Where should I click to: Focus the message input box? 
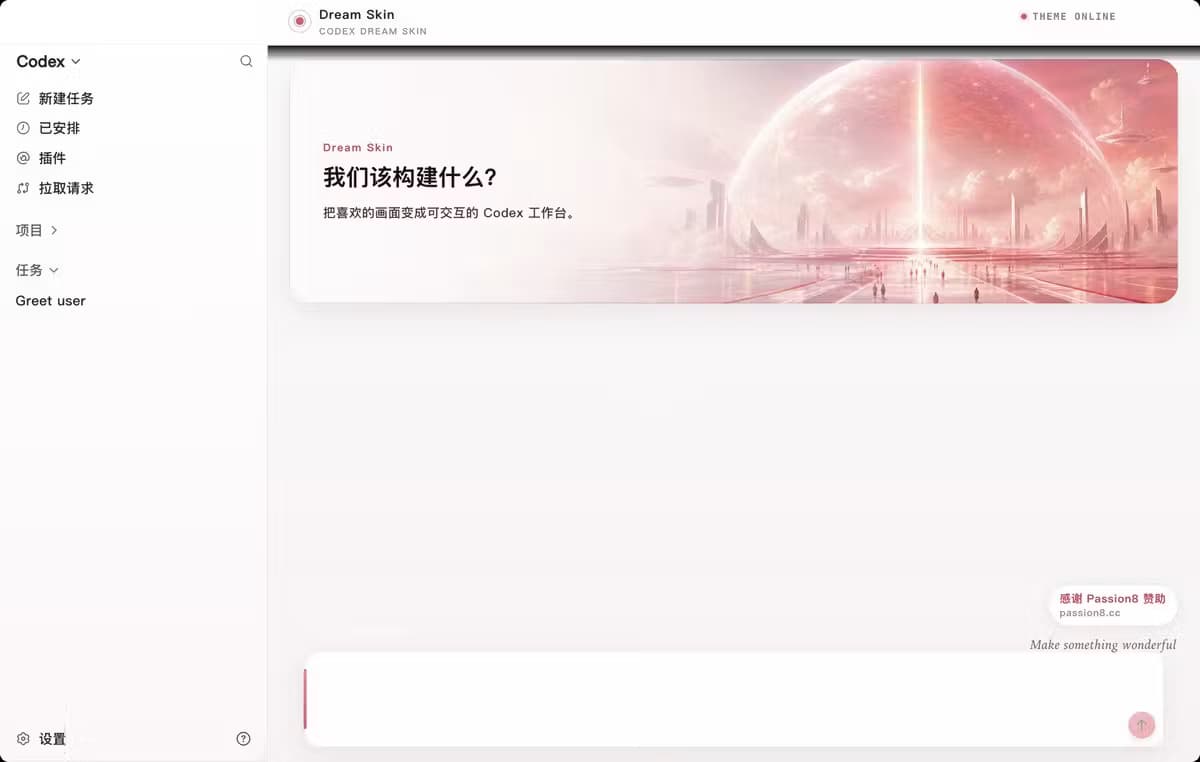pyautogui.click(x=734, y=699)
